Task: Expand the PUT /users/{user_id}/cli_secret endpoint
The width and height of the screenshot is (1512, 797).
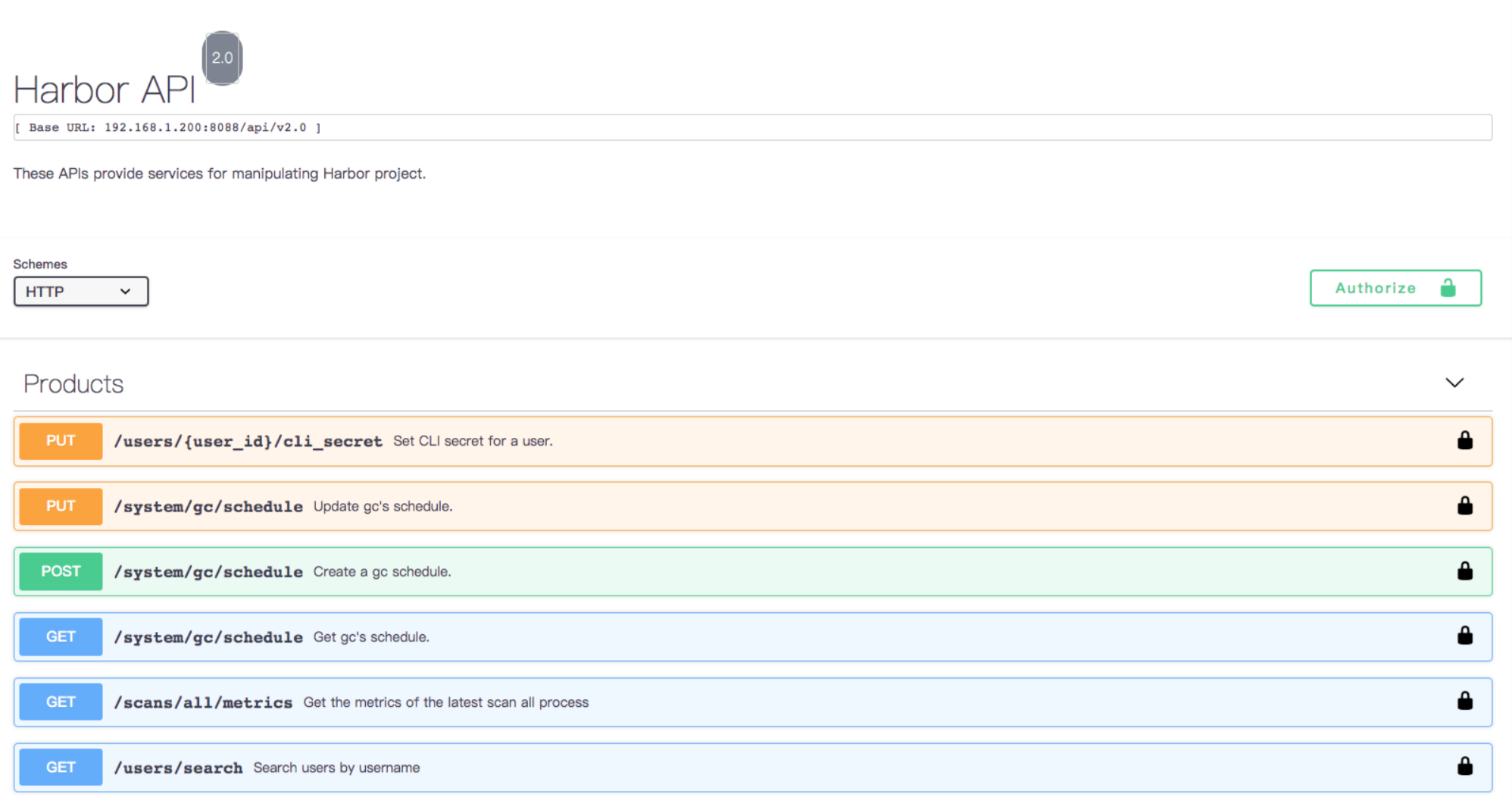Action: point(248,442)
